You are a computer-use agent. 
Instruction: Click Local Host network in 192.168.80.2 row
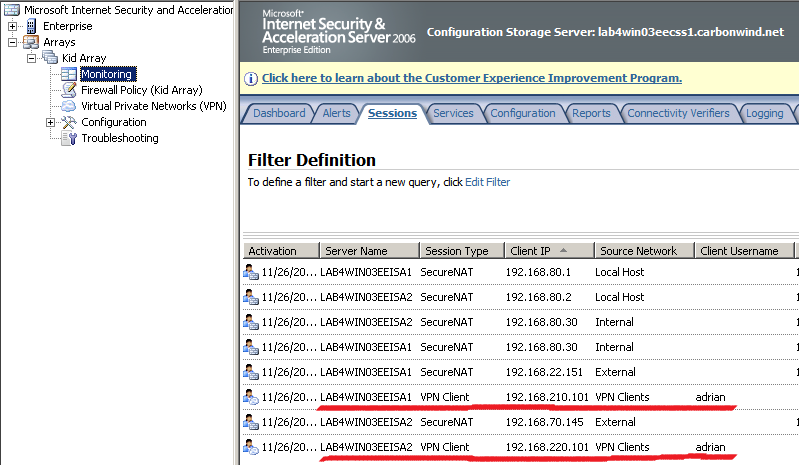pos(620,297)
